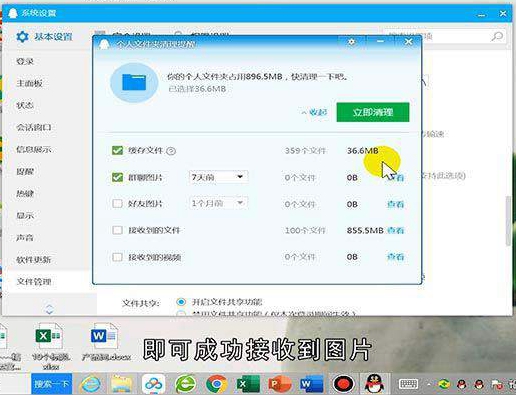Screen dimensions: 516x395
Task: Click the 系统设置 window vertical scrollbar
Action: click(508, 220)
